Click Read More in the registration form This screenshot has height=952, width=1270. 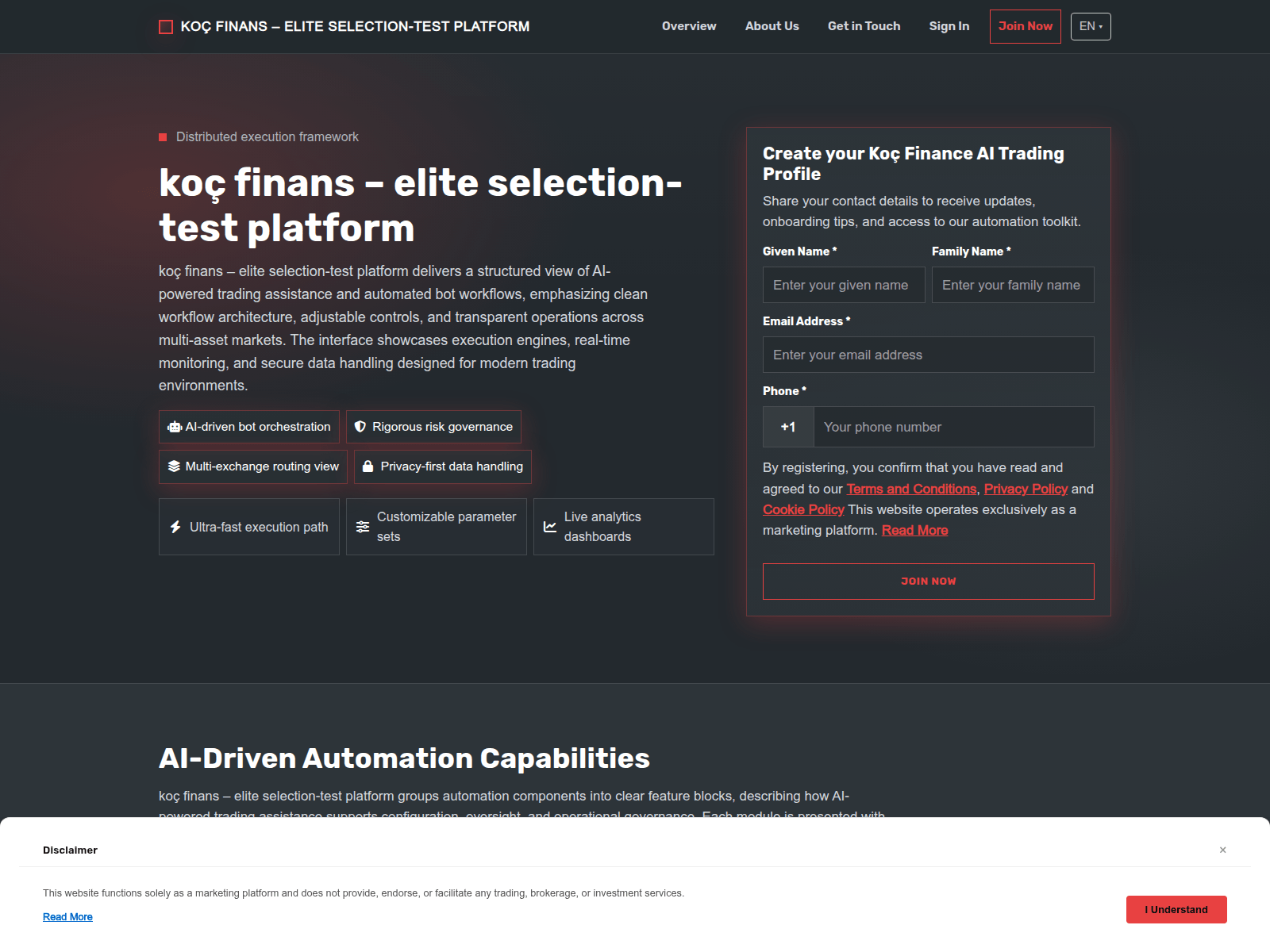click(x=914, y=530)
